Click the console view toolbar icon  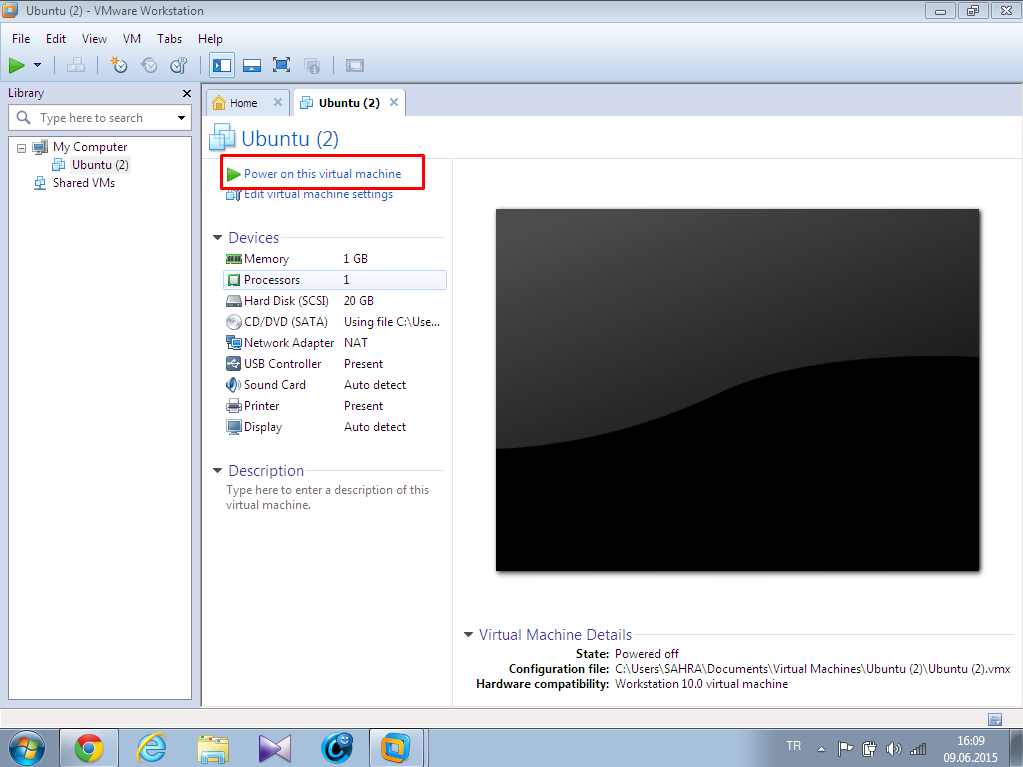[x=354, y=65]
